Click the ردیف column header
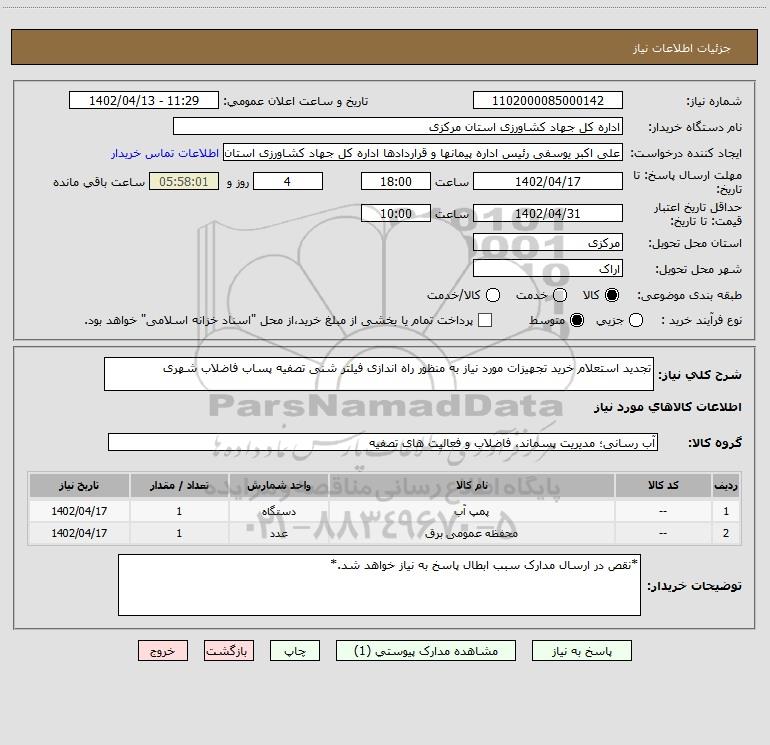 click(726, 485)
